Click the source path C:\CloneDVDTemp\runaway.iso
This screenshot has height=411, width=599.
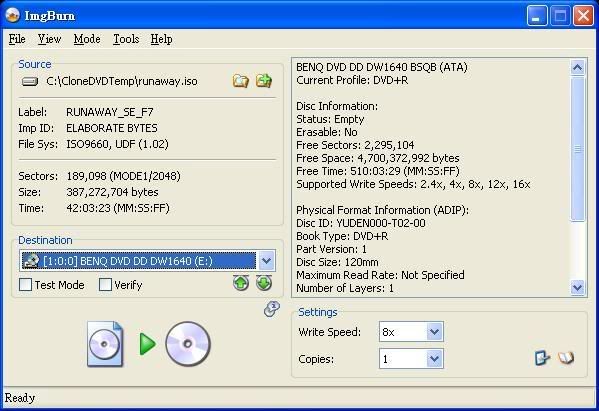(x=122, y=81)
